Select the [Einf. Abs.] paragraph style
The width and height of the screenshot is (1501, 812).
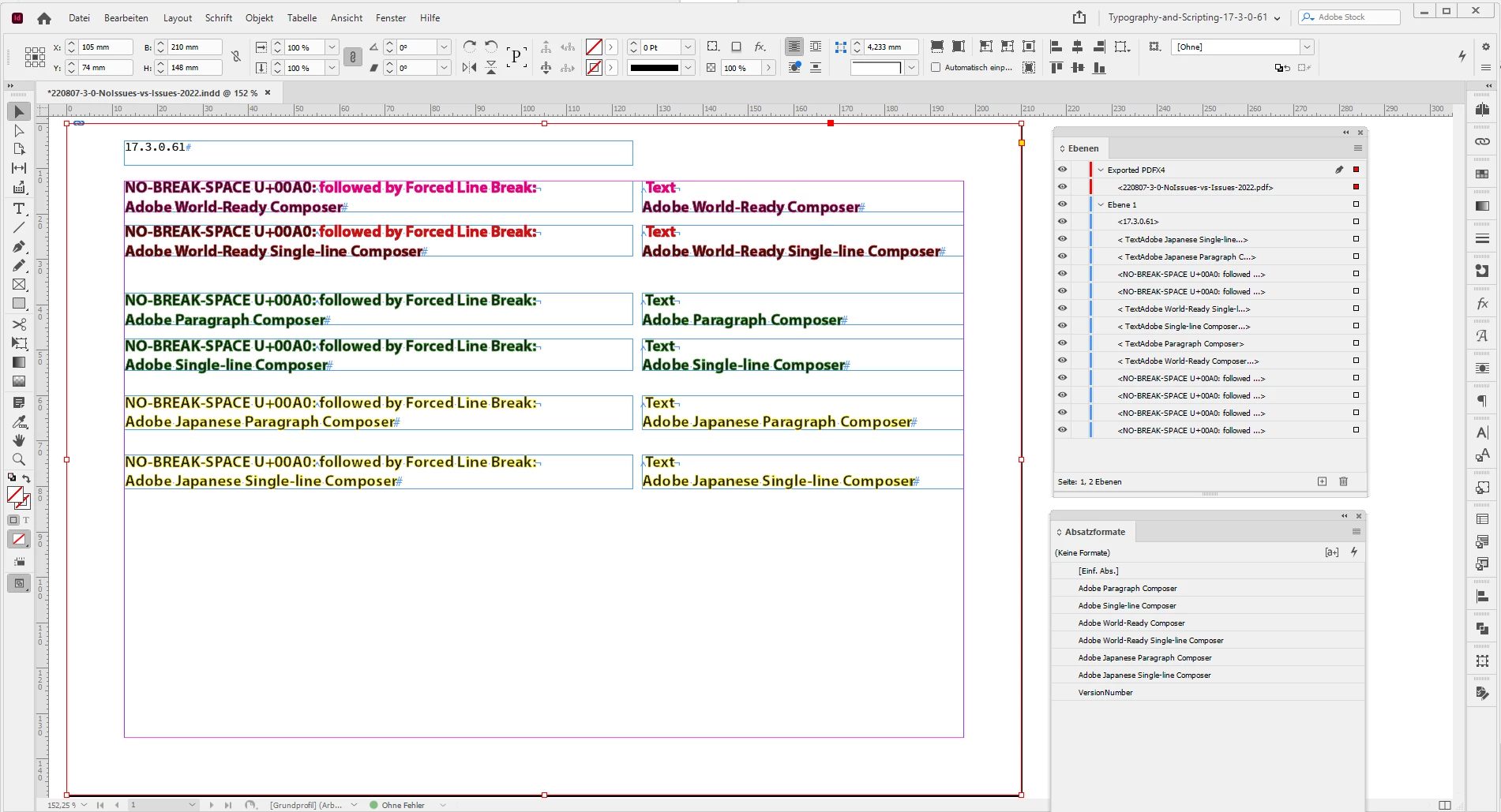click(1207, 571)
